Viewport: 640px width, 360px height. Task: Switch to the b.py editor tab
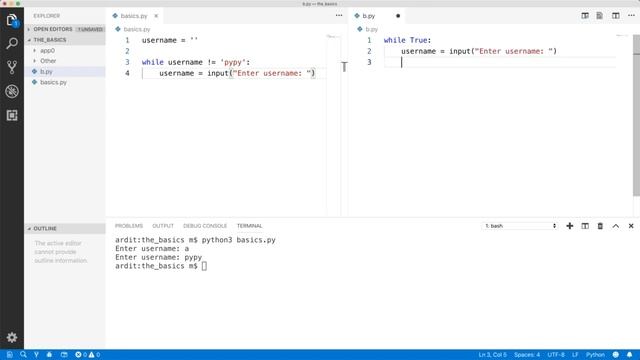tap(369, 16)
